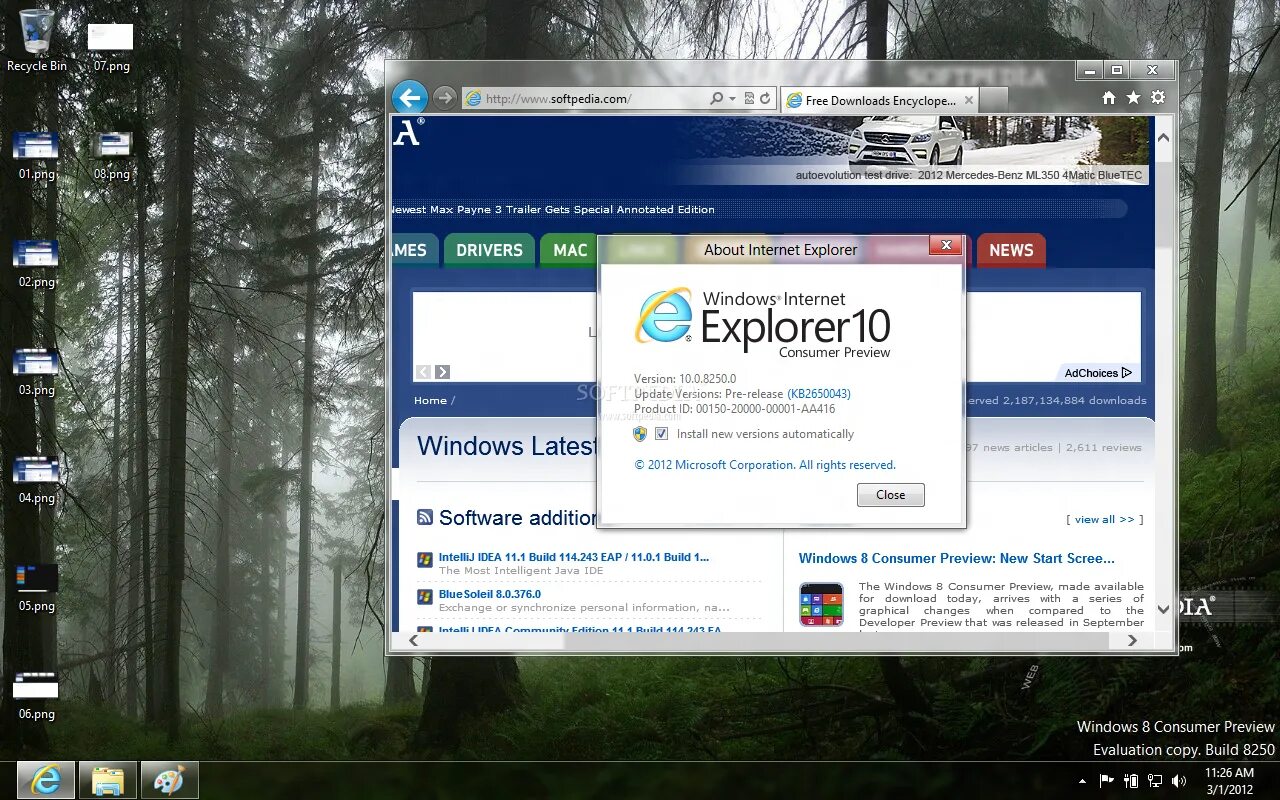This screenshot has height=800, width=1280.
Task: Click the Windows icon next to BlueSoleil
Action: click(x=424, y=597)
